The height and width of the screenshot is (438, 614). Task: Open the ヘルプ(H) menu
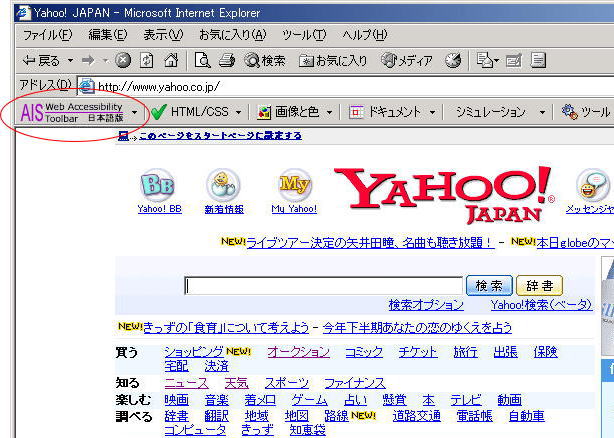coord(365,35)
